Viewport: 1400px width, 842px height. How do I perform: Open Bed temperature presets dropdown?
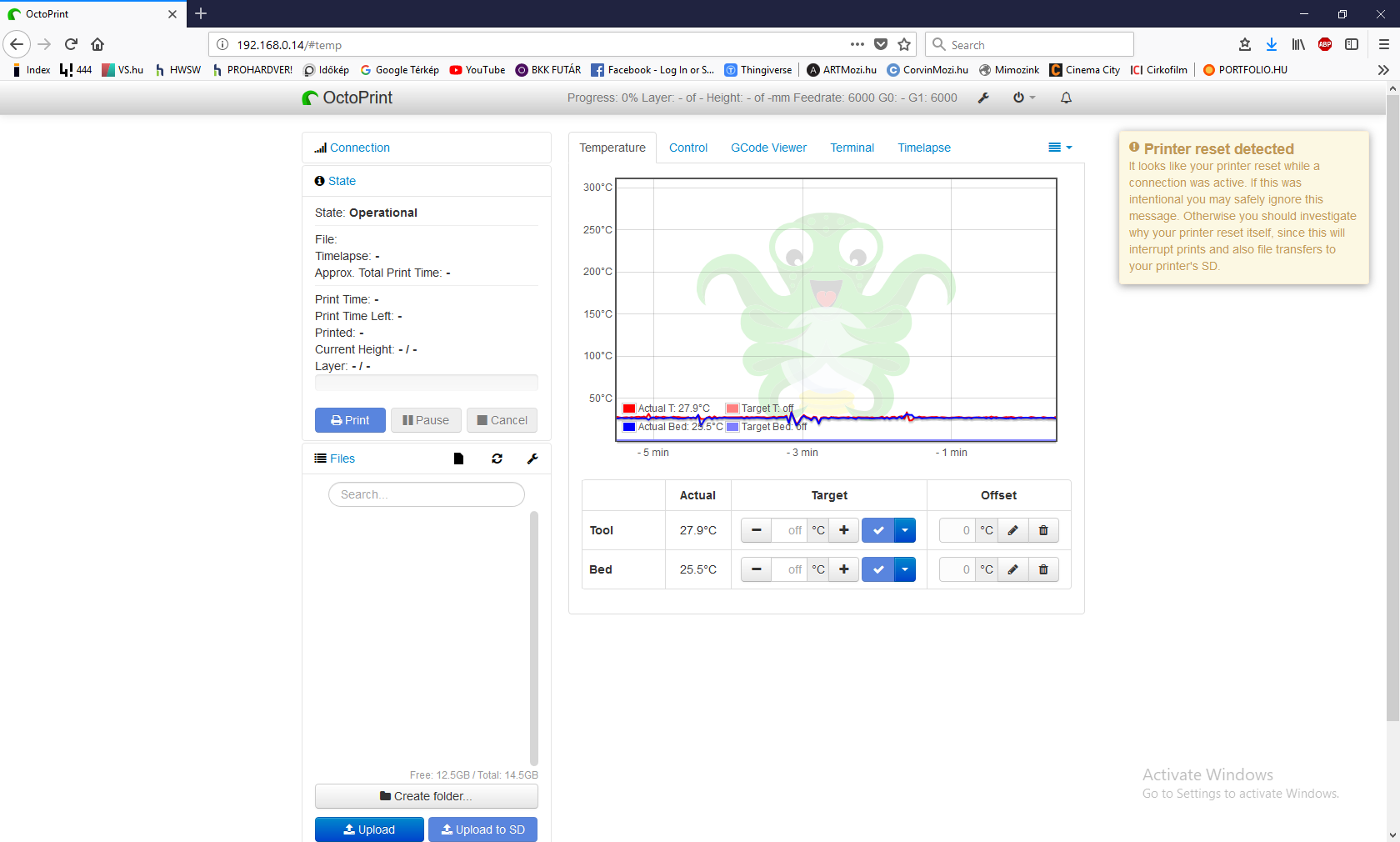[x=905, y=569]
